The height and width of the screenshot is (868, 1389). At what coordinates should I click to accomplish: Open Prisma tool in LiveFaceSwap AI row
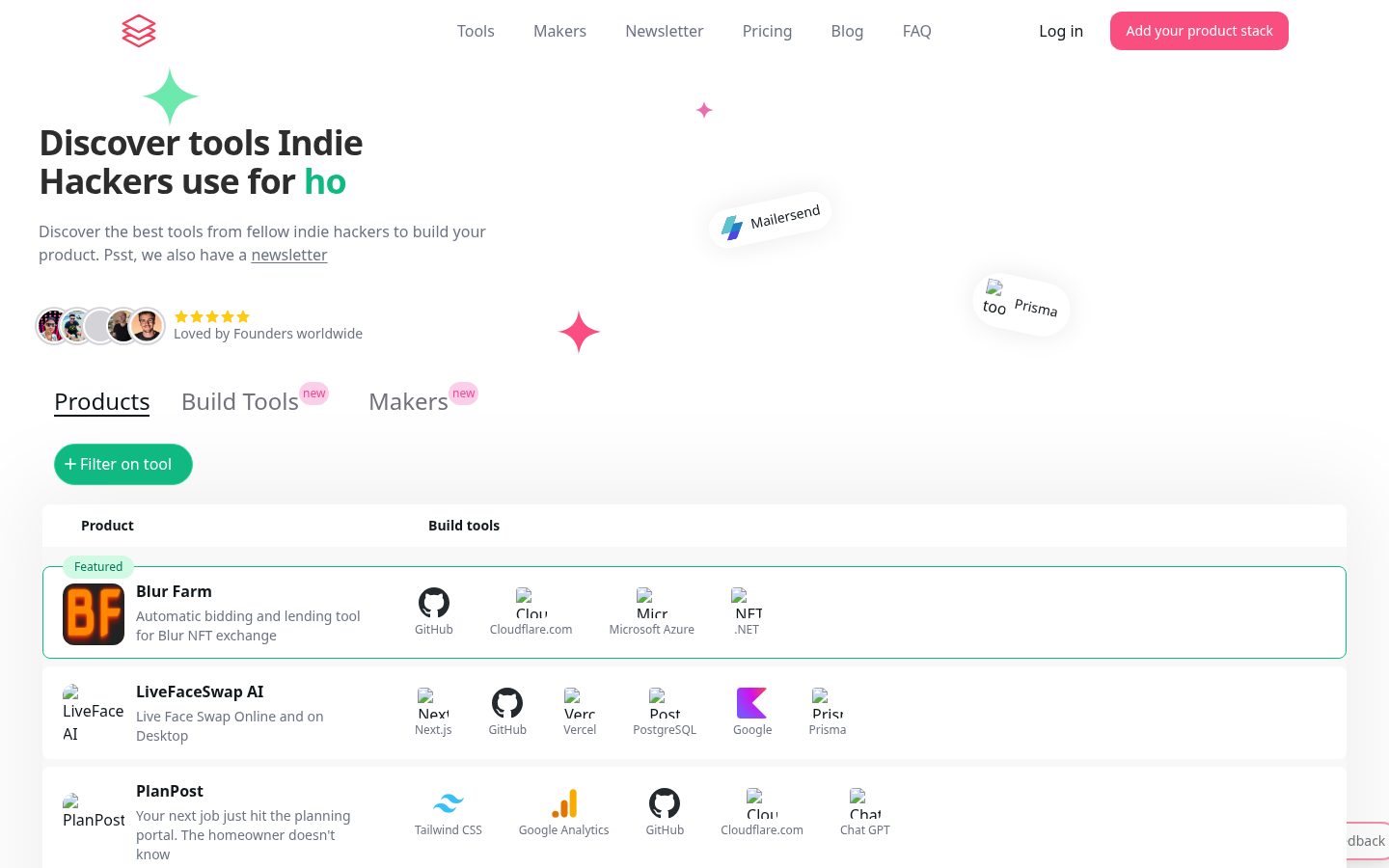pos(828,703)
